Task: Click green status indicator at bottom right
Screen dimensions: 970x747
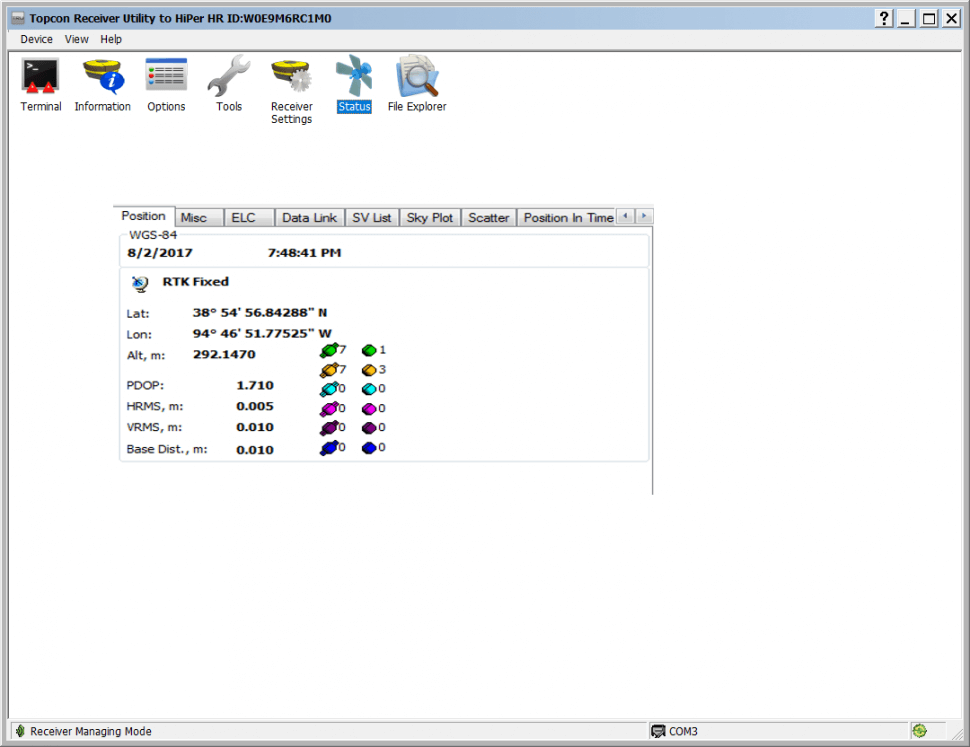Action: point(920,731)
